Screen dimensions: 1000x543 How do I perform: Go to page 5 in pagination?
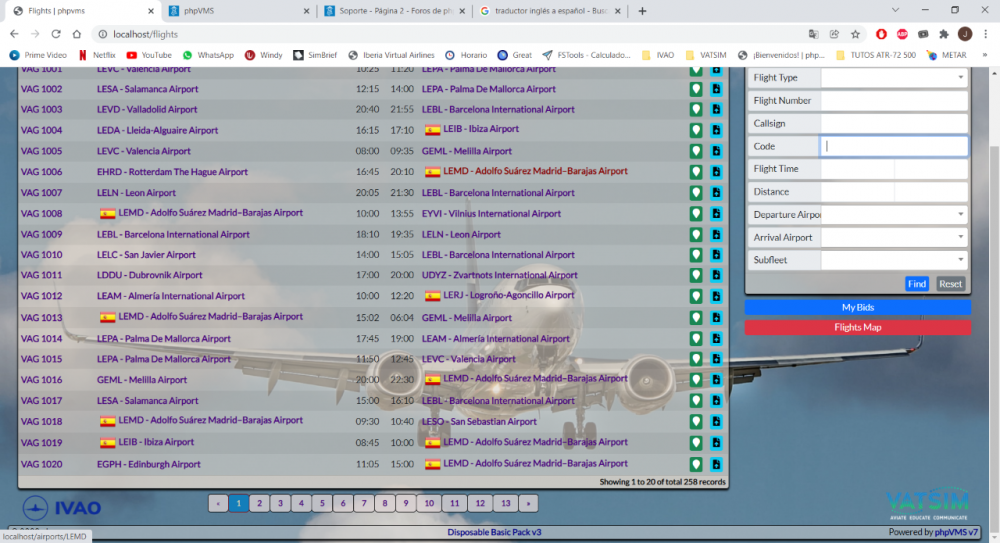pos(322,503)
